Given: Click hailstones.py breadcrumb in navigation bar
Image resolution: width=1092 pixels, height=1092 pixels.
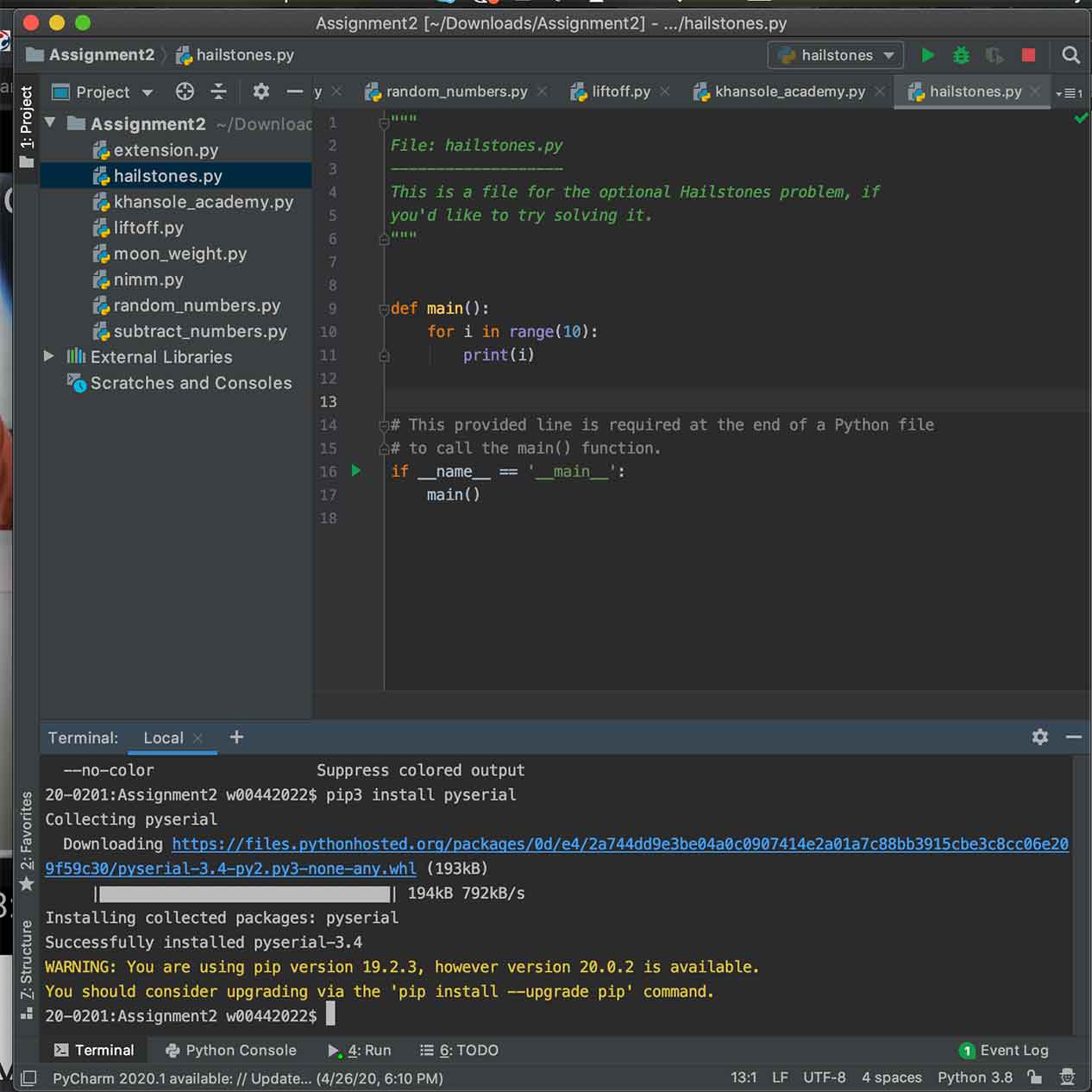Looking at the screenshot, I should pos(235,55).
